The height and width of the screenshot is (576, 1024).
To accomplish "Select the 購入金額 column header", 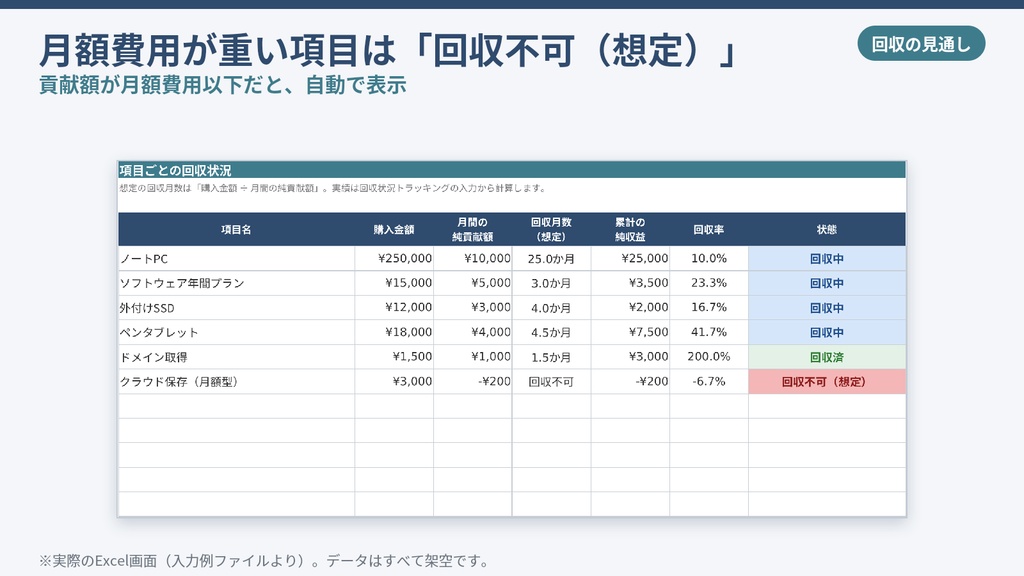I will click(x=394, y=229).
